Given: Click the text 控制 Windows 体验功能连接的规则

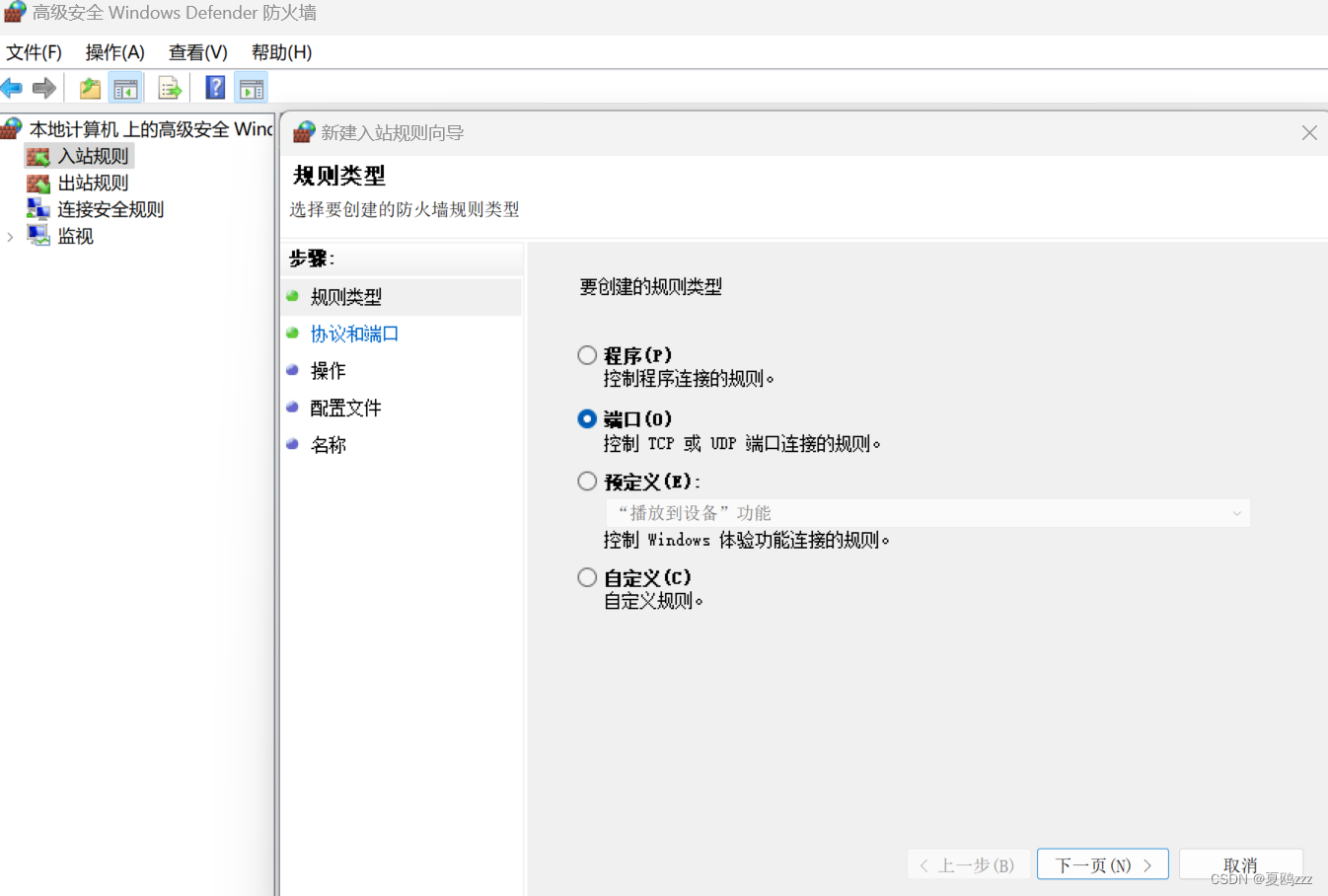Looking at the screenshot, I should pos(747,541).
